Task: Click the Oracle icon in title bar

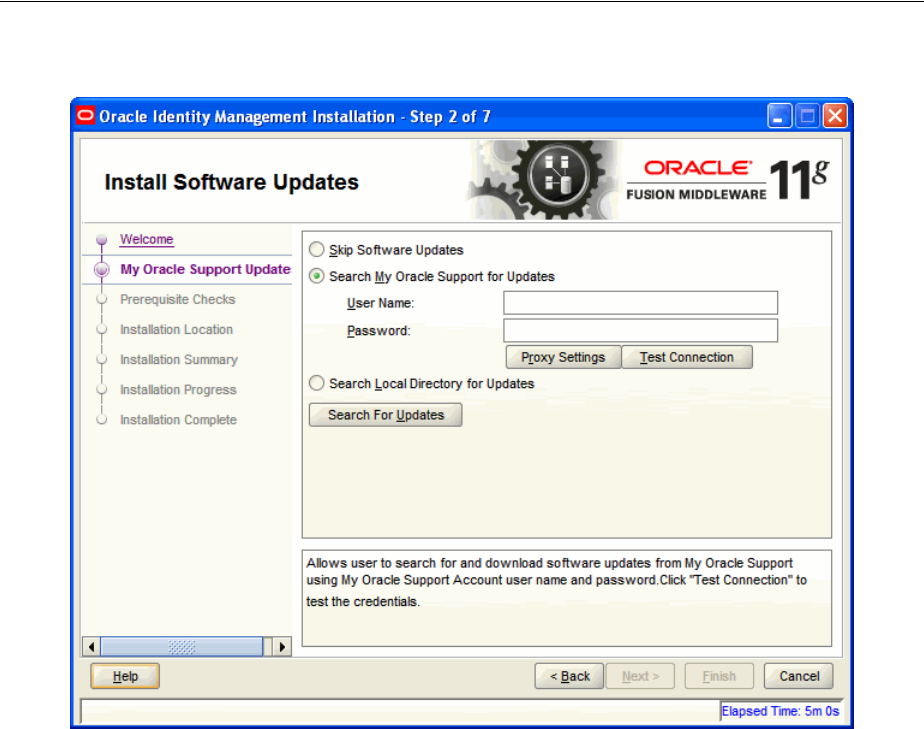Action: click(85, 116)
